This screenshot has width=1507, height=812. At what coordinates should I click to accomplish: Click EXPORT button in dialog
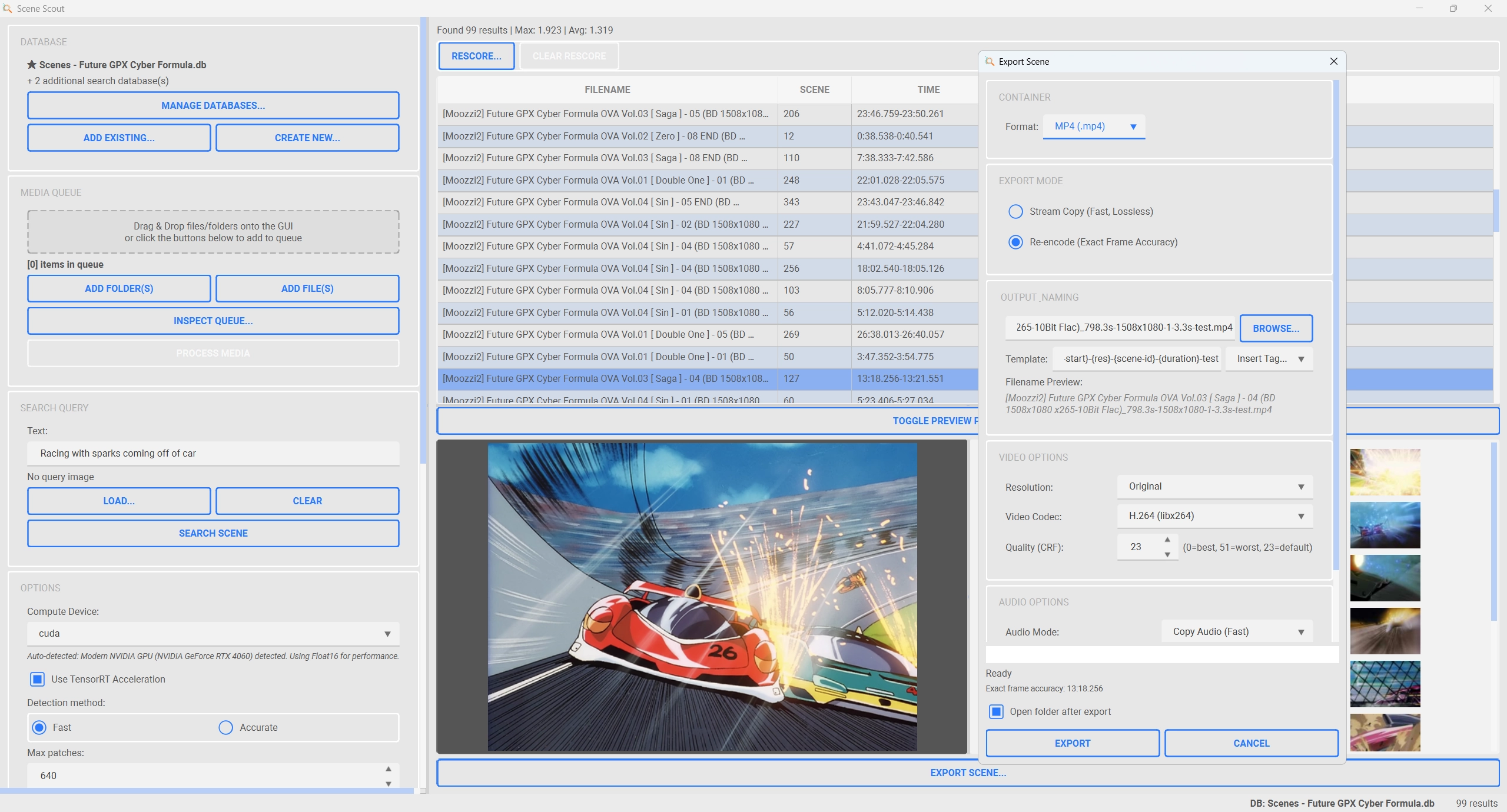click(x=1073, y=743)
